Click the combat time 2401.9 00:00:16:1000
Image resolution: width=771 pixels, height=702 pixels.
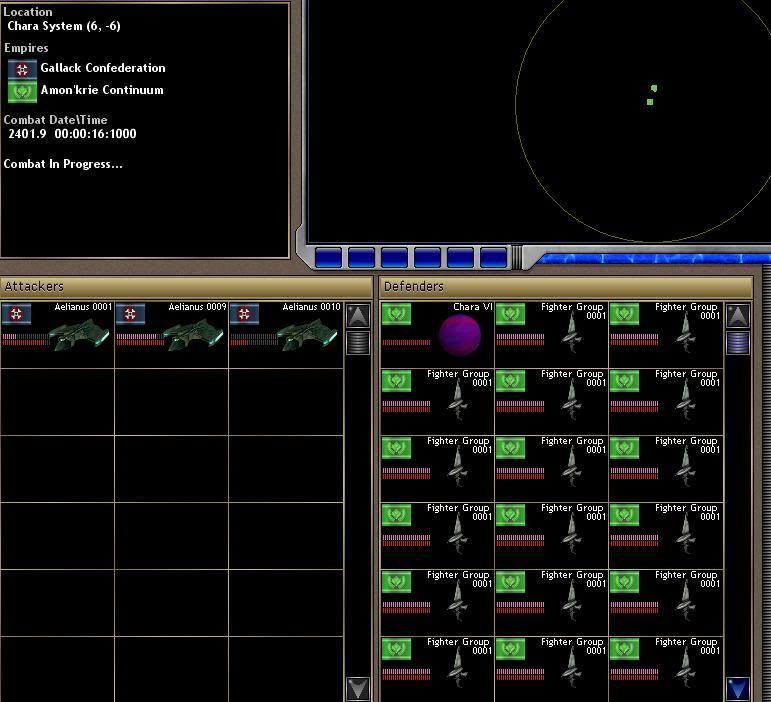pyautogui.click(x=72, y=134)
